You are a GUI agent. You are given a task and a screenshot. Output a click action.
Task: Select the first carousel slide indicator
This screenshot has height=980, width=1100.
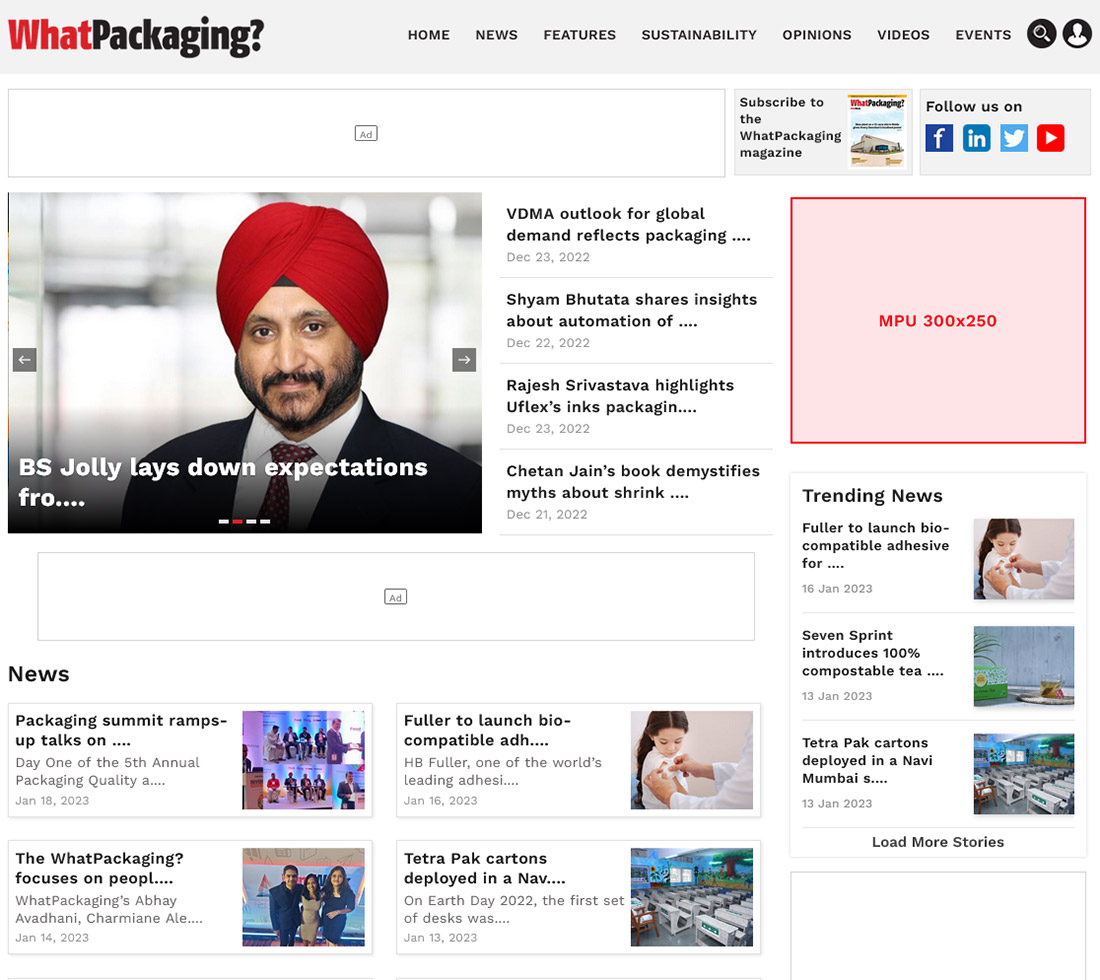(x=223, y=521)
